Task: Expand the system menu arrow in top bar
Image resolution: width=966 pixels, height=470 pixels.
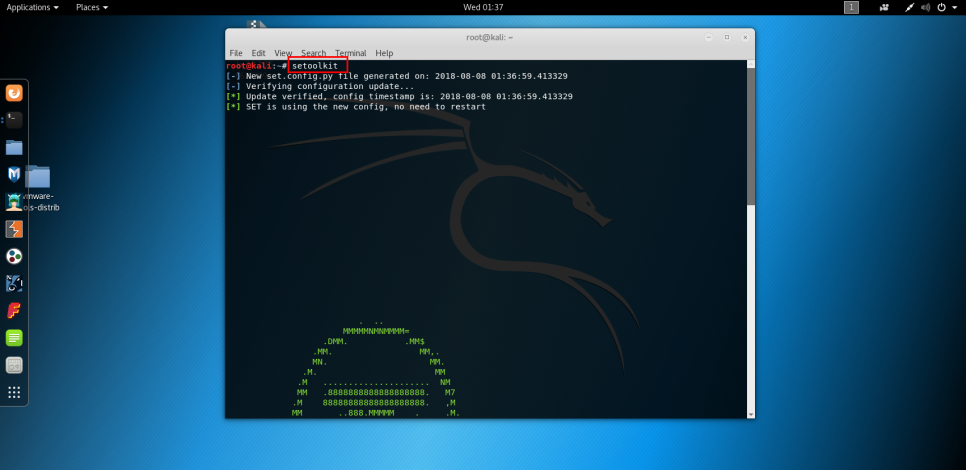Action: (x=955, y=7)
